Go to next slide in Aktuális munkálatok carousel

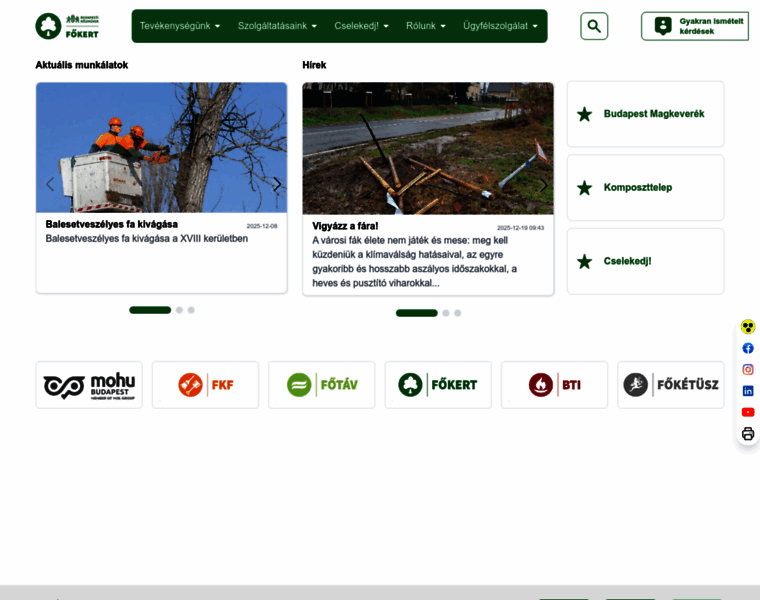[277, 184]
